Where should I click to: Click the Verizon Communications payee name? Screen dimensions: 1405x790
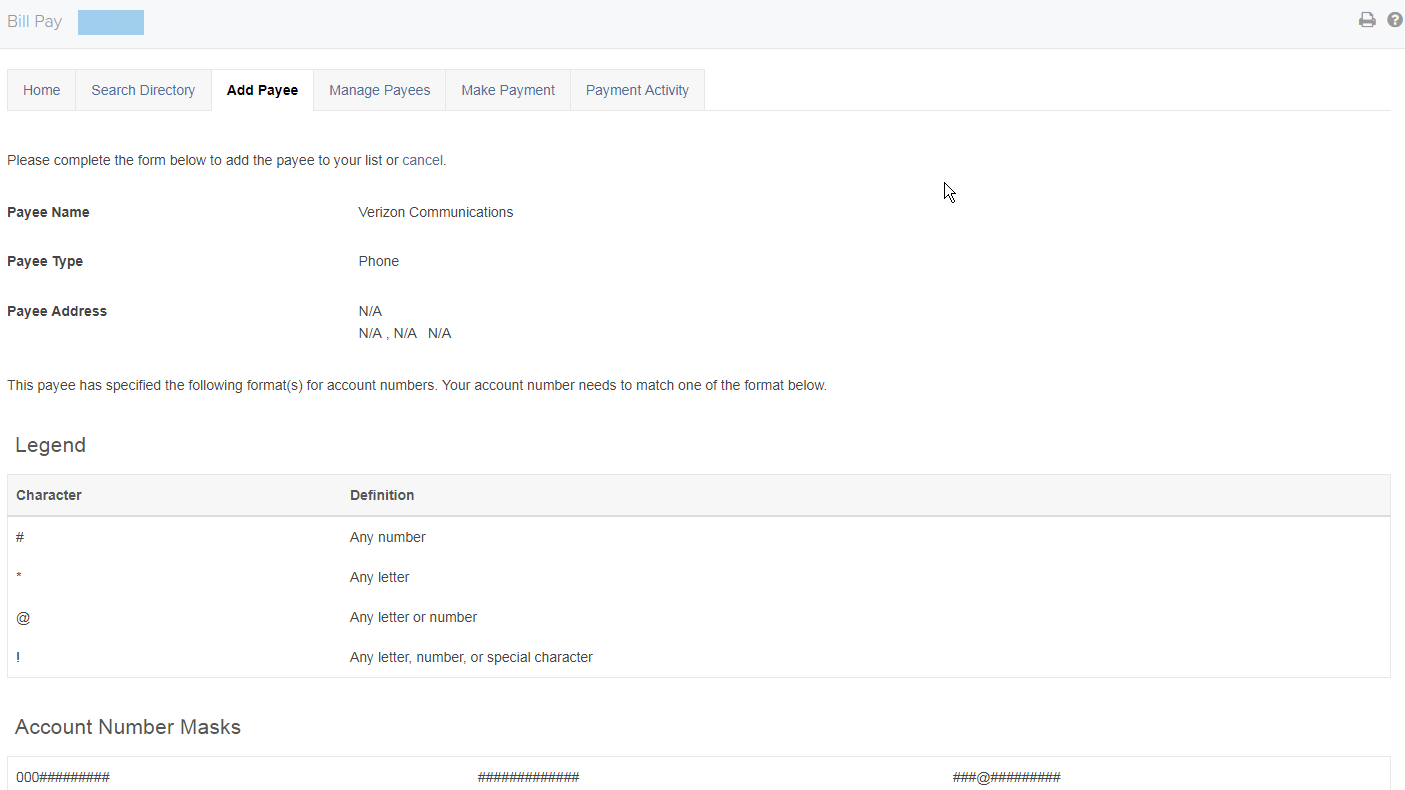(x=435, y=212)
